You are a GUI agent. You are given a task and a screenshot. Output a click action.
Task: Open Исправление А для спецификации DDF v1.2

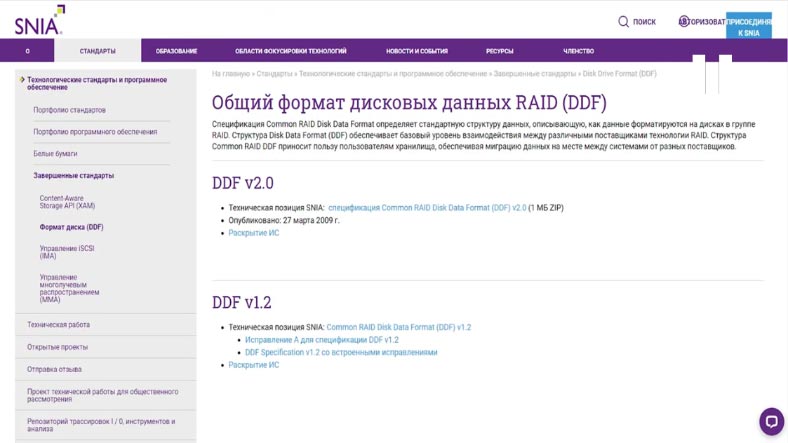(x=322, y=340)
